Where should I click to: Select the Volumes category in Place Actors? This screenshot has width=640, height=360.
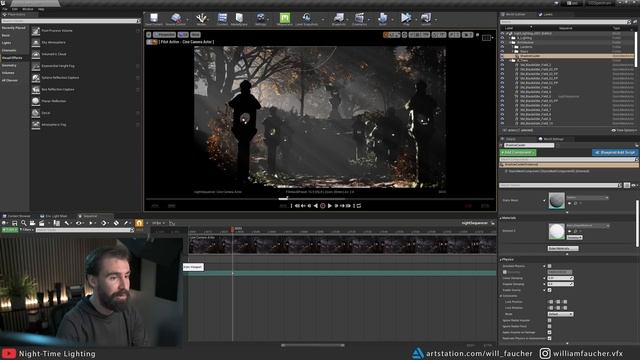click(8, 73)
